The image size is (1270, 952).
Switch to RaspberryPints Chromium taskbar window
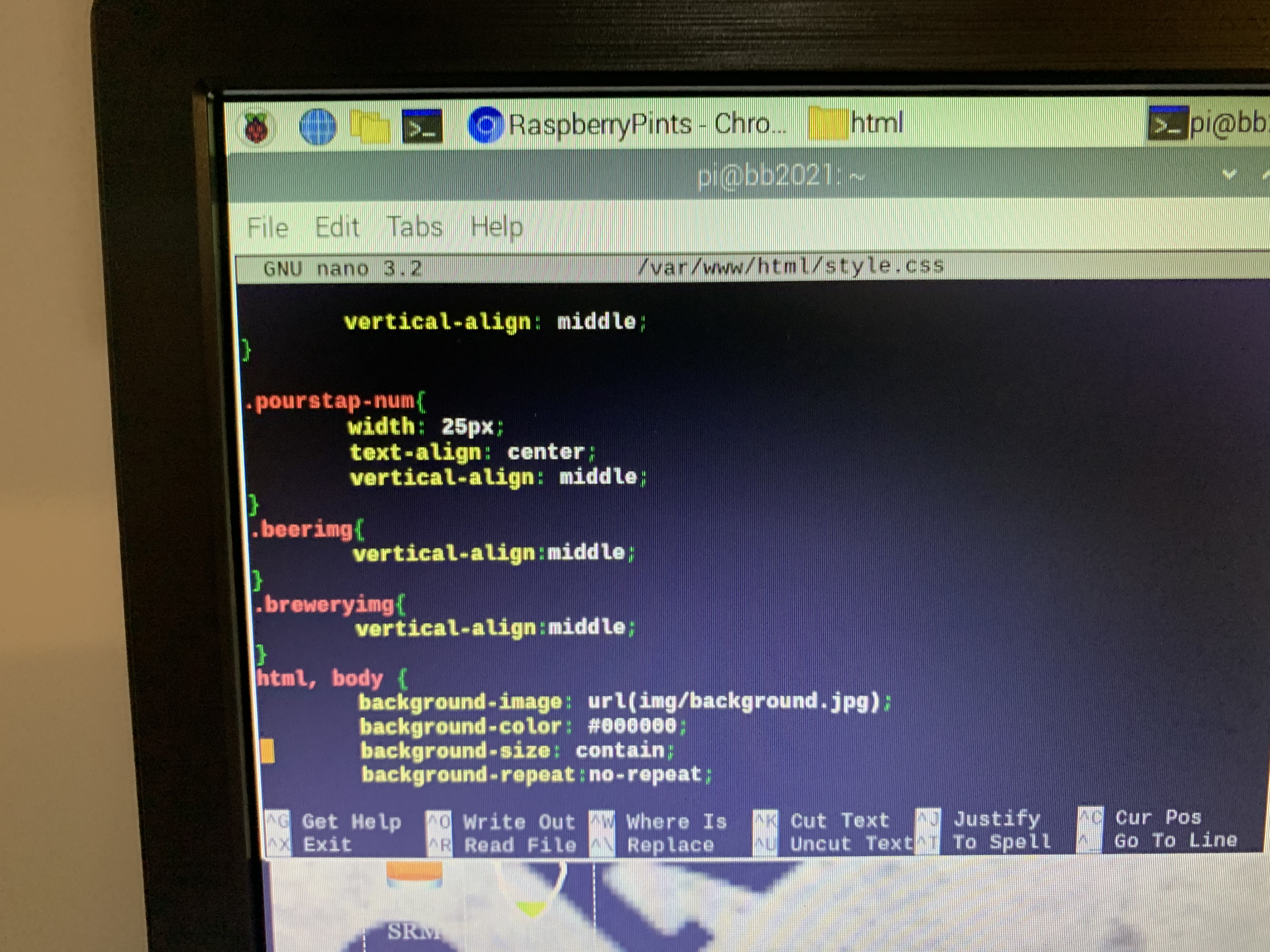point(627,125)
